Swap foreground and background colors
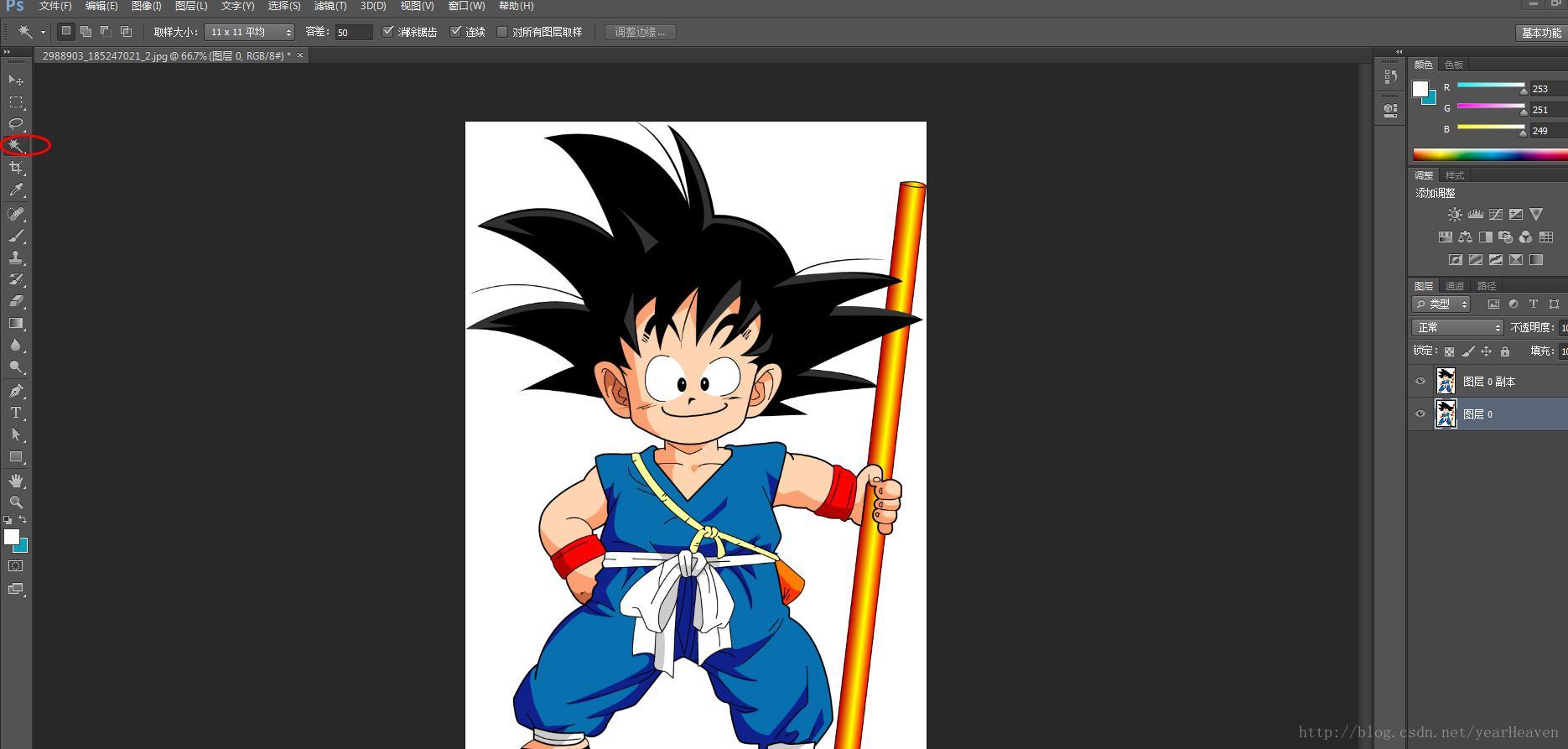Image resolution: width=1568 pixels, height=749 pixels. [23, 520]
